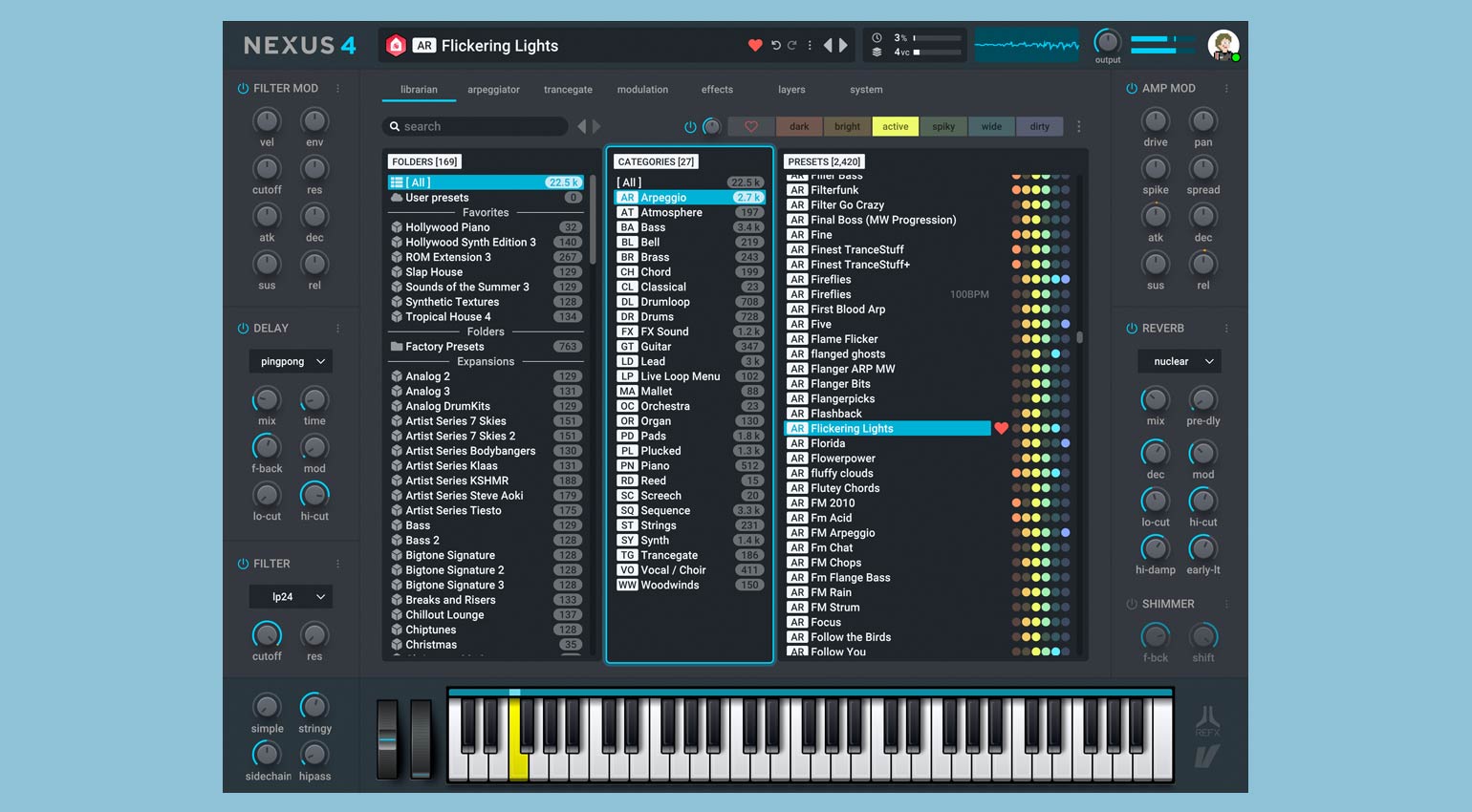This screenshot has height=812, width=1472.
Task: Open the pingpong delay type dropdown
Action: tap(291, 361)
